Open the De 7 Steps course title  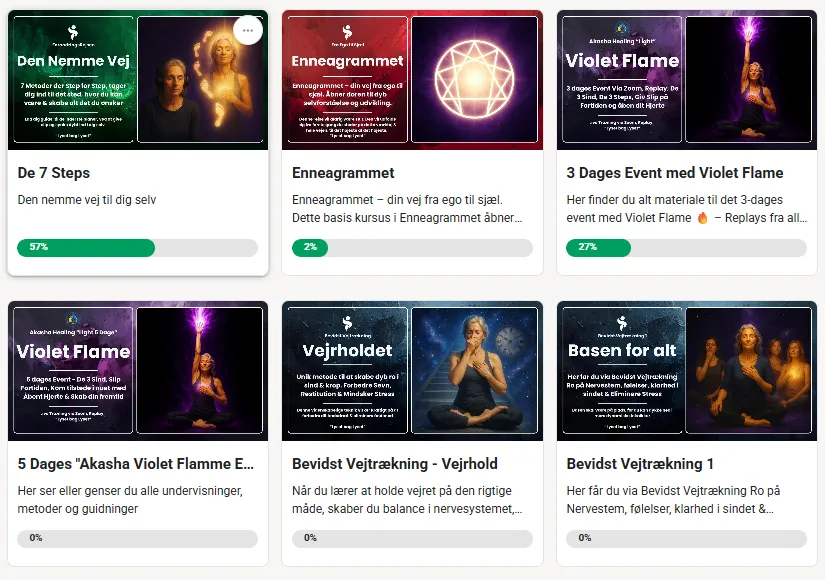pos(54,173)
